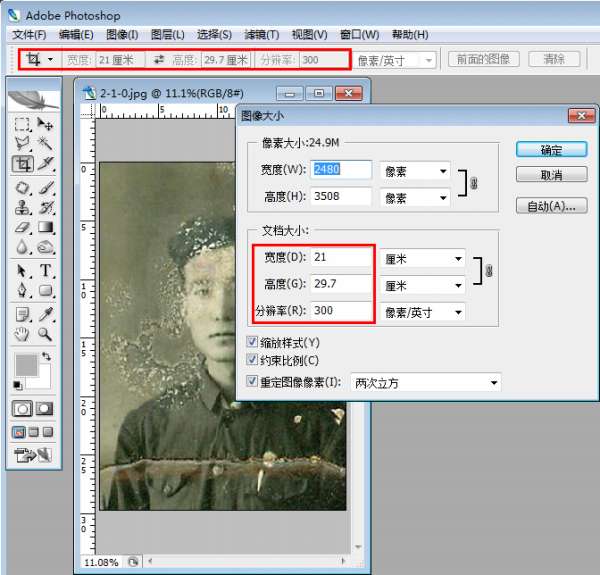Image resolution: width=600 pixels, height=575 pixels.
Task: Select the Hand tool
Action: (22, 334)
